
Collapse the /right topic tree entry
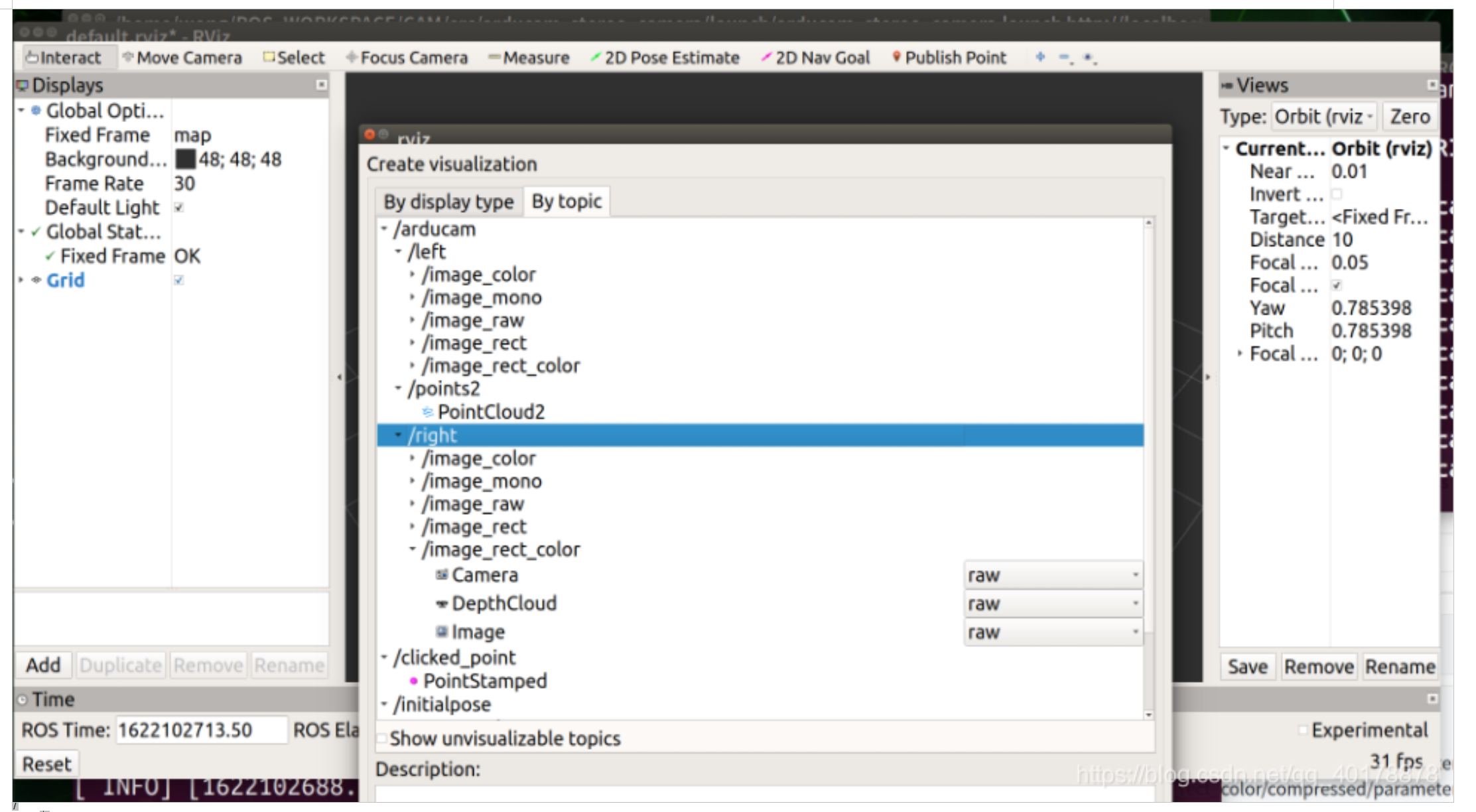coord(397,435)
